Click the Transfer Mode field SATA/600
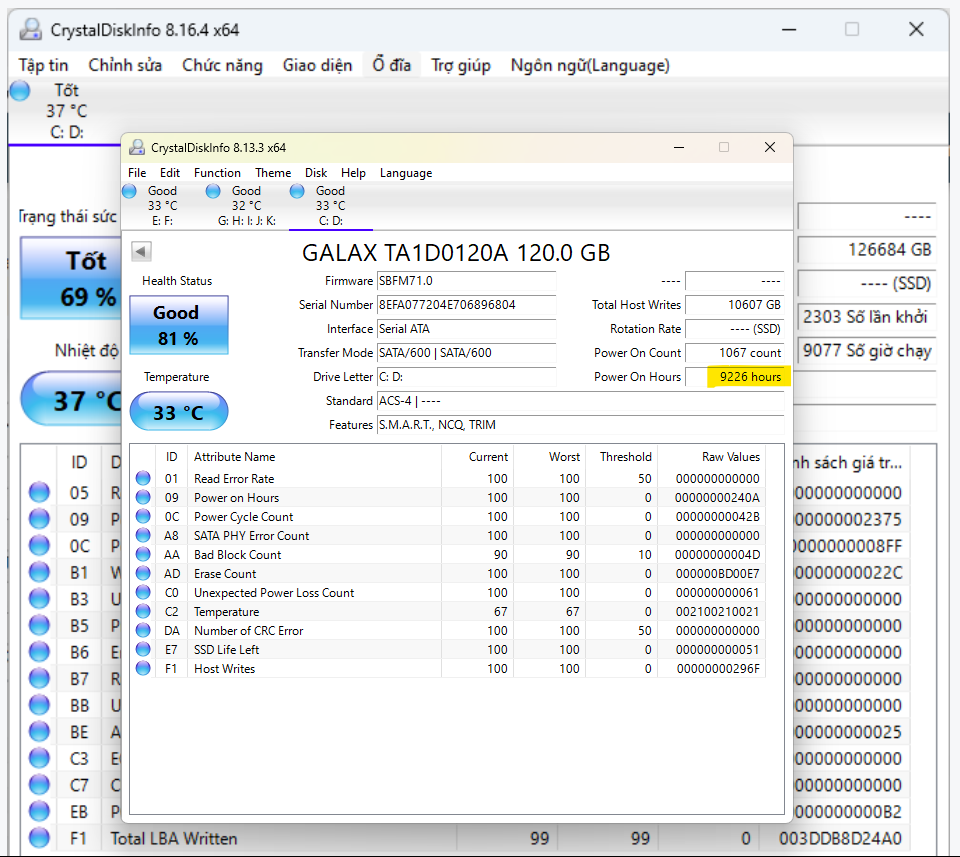This screenshot has width=960, height=857. pos(467,353)
